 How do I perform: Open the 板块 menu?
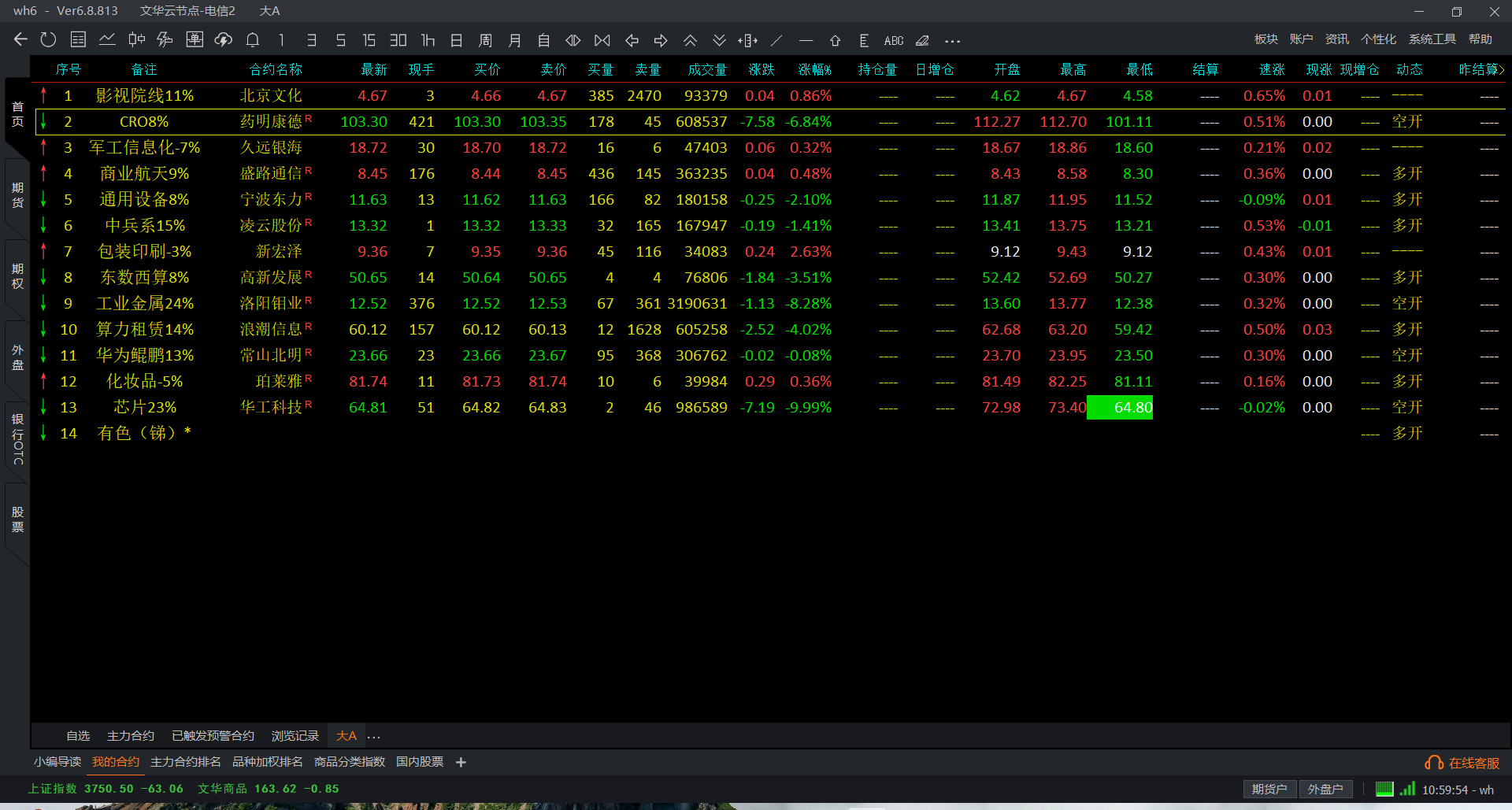tap(1266, 39)
